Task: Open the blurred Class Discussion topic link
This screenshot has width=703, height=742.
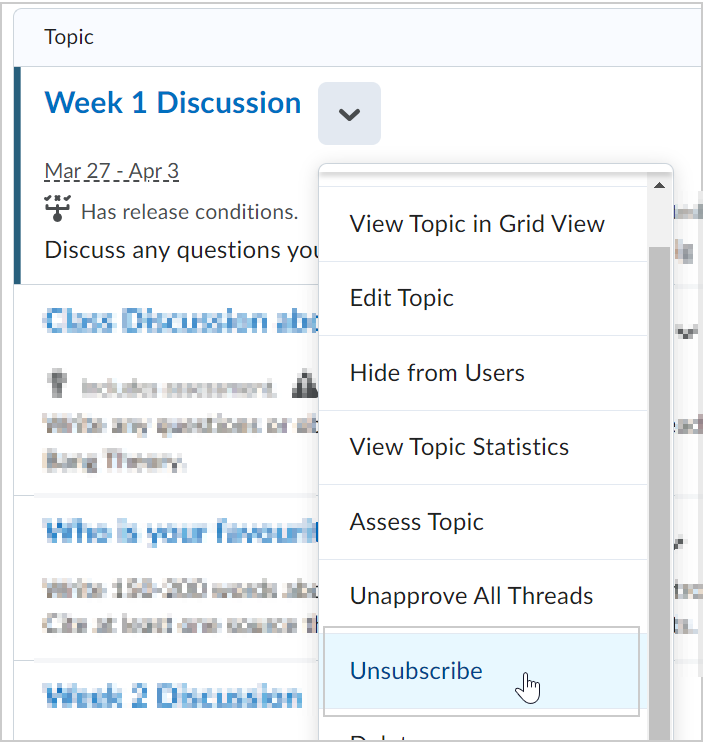Action: [x=180, y=320]
